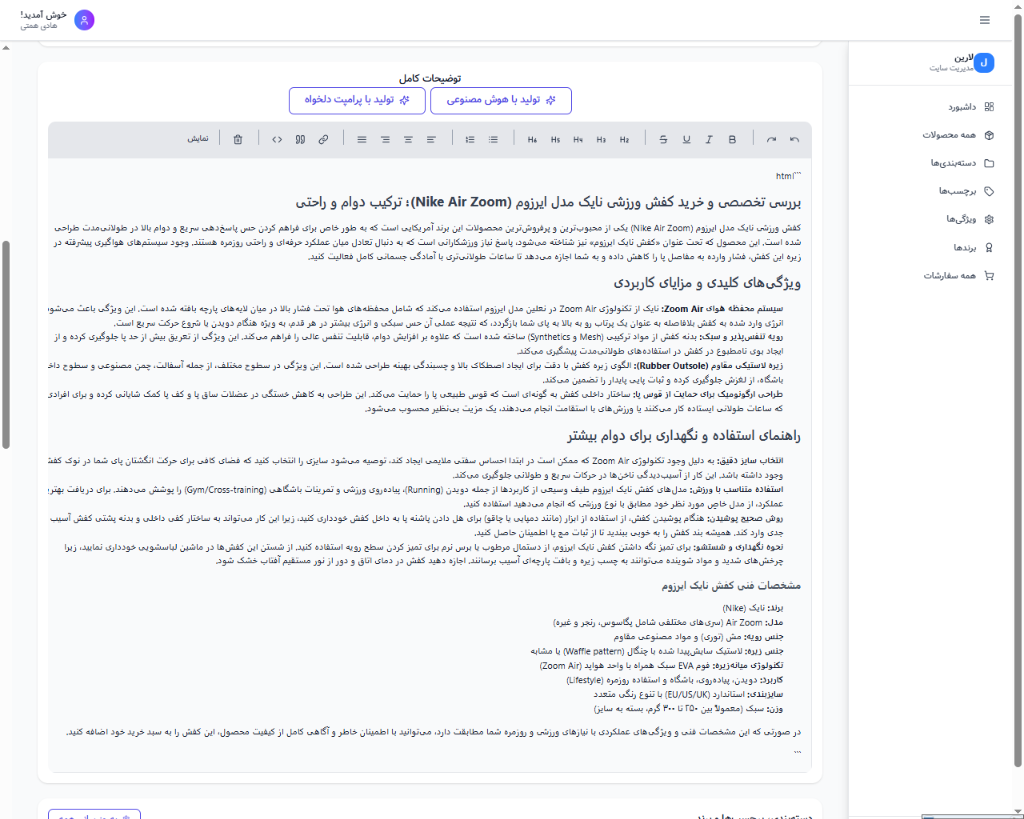Clear editor content with the trash icon

coord(238,139)
